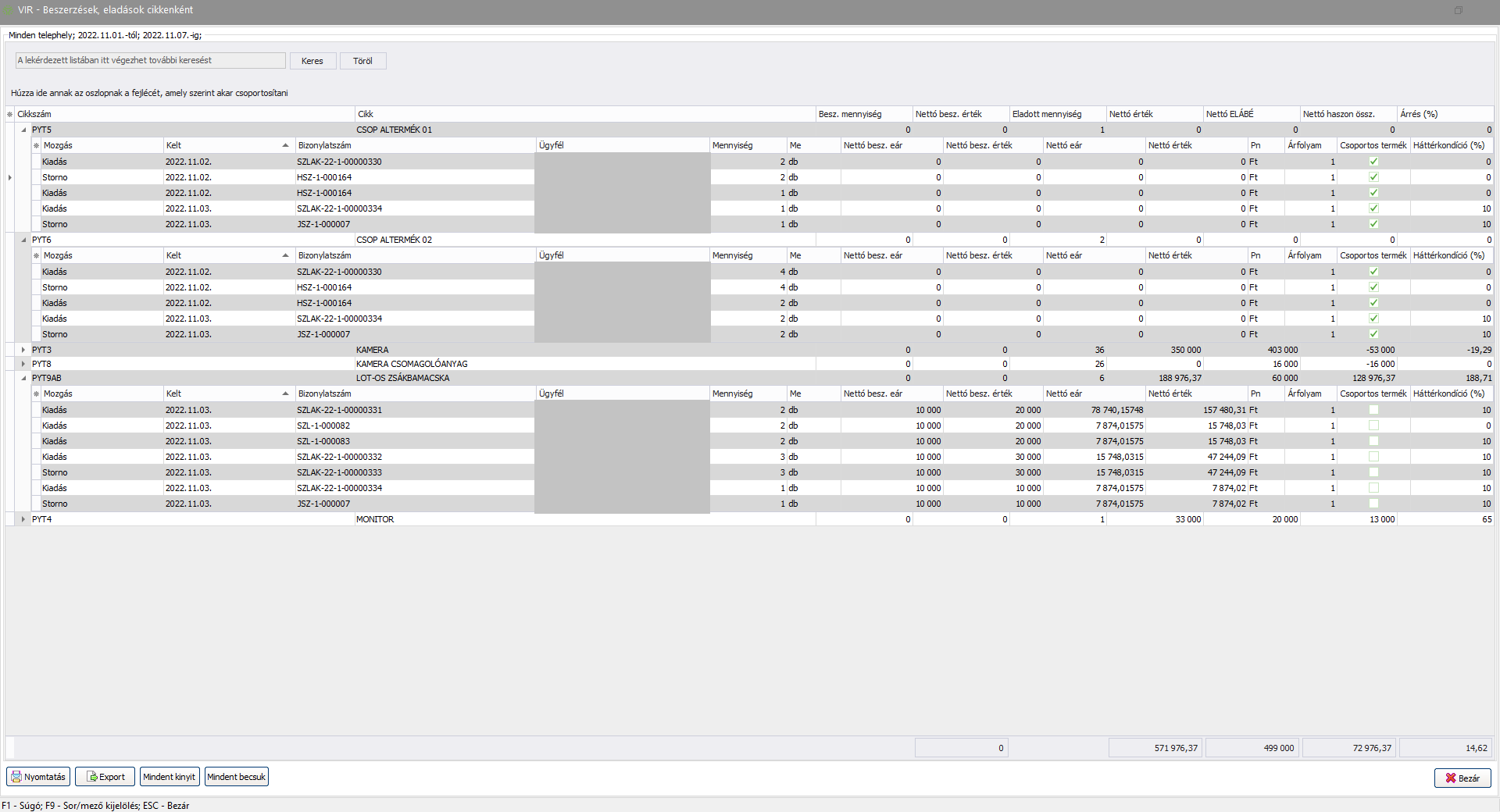Click sort arrow on first Kelt column
1500x812 pixels.
click(285, 146)
